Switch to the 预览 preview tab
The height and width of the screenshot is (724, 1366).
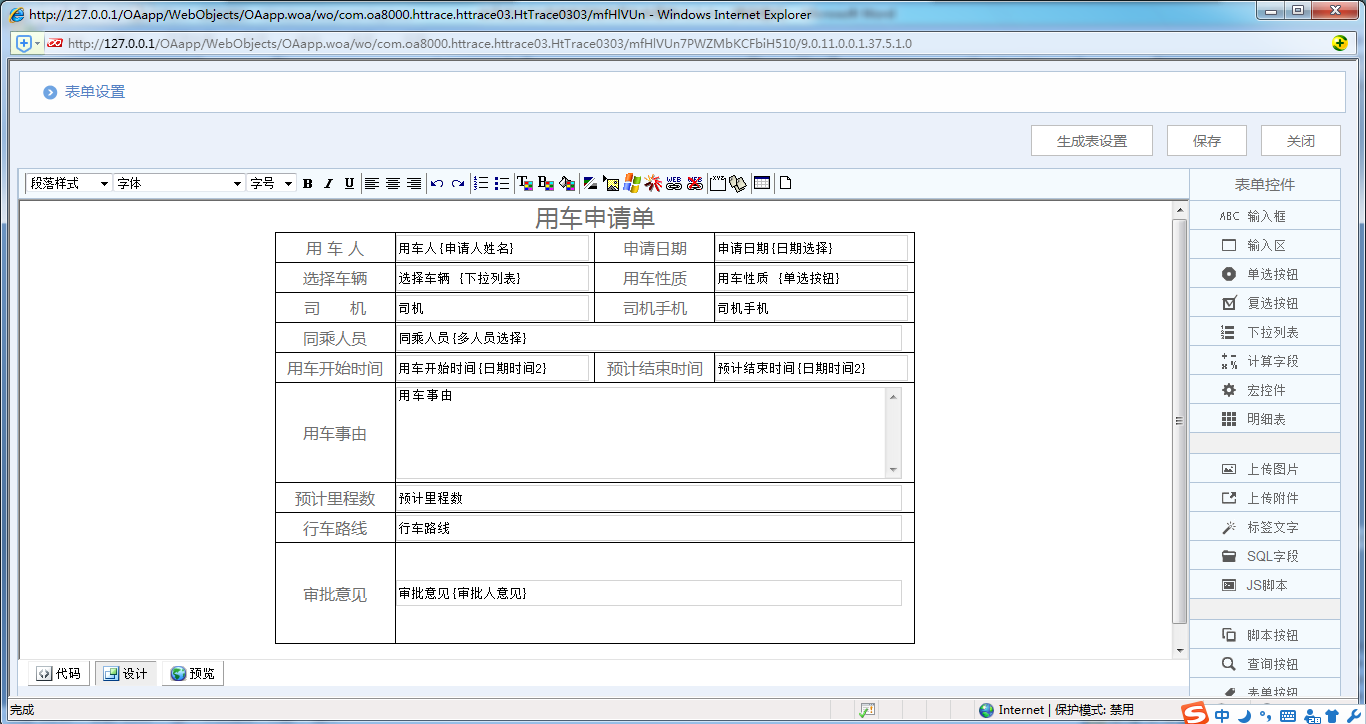click(x=193, y=674)
